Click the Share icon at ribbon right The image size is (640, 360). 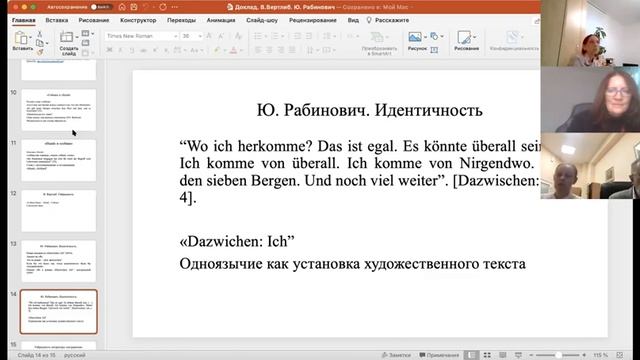point(537,21)
